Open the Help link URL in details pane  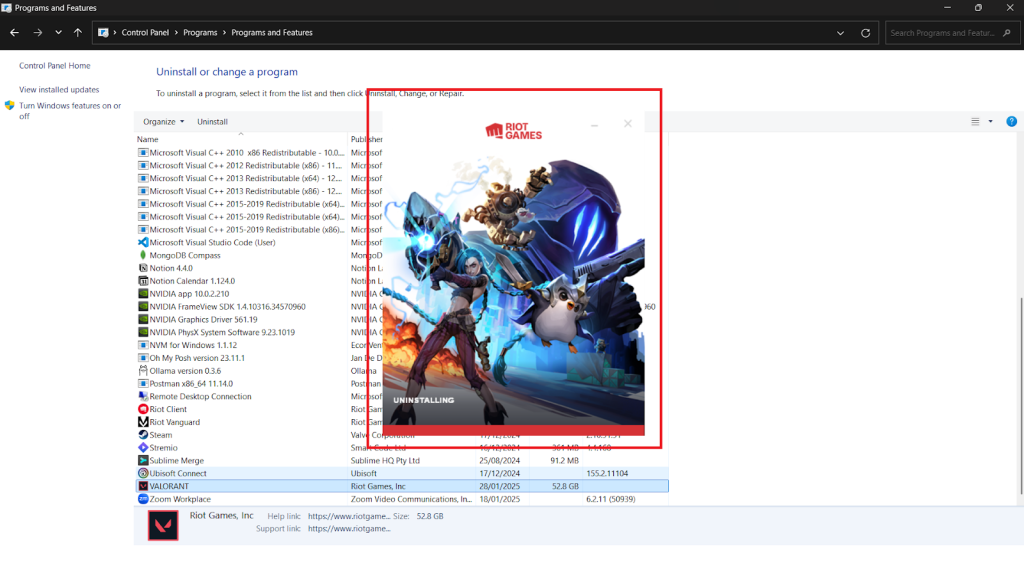click(x=349, y=516)
